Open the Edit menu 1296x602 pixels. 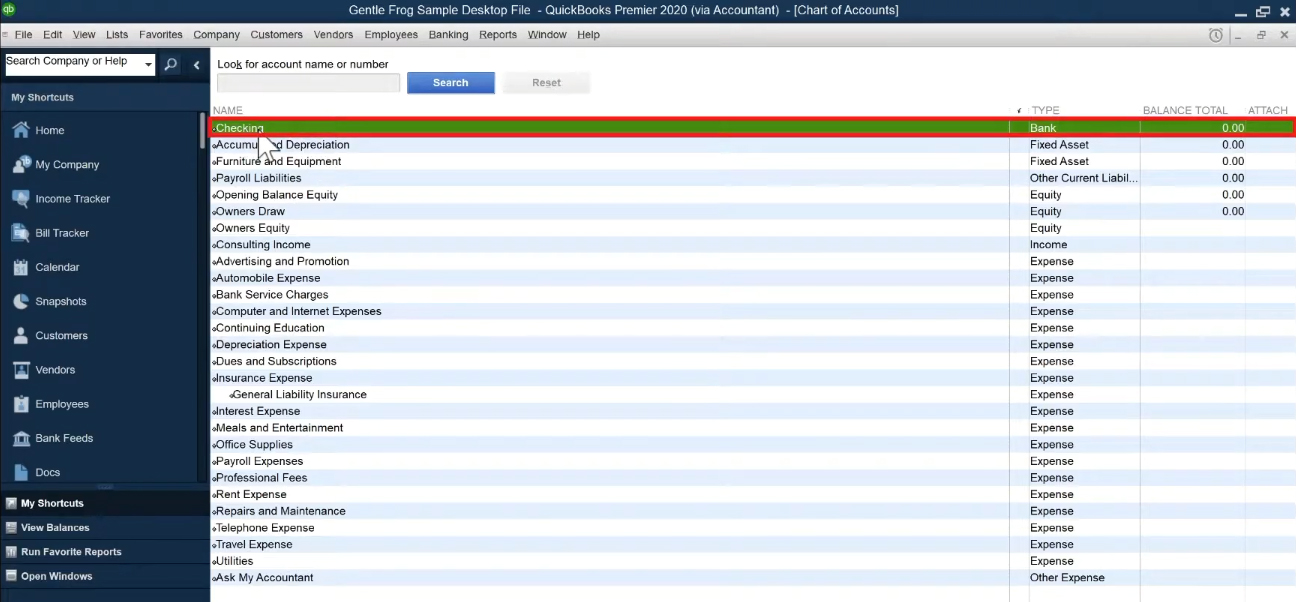[52, 35]
